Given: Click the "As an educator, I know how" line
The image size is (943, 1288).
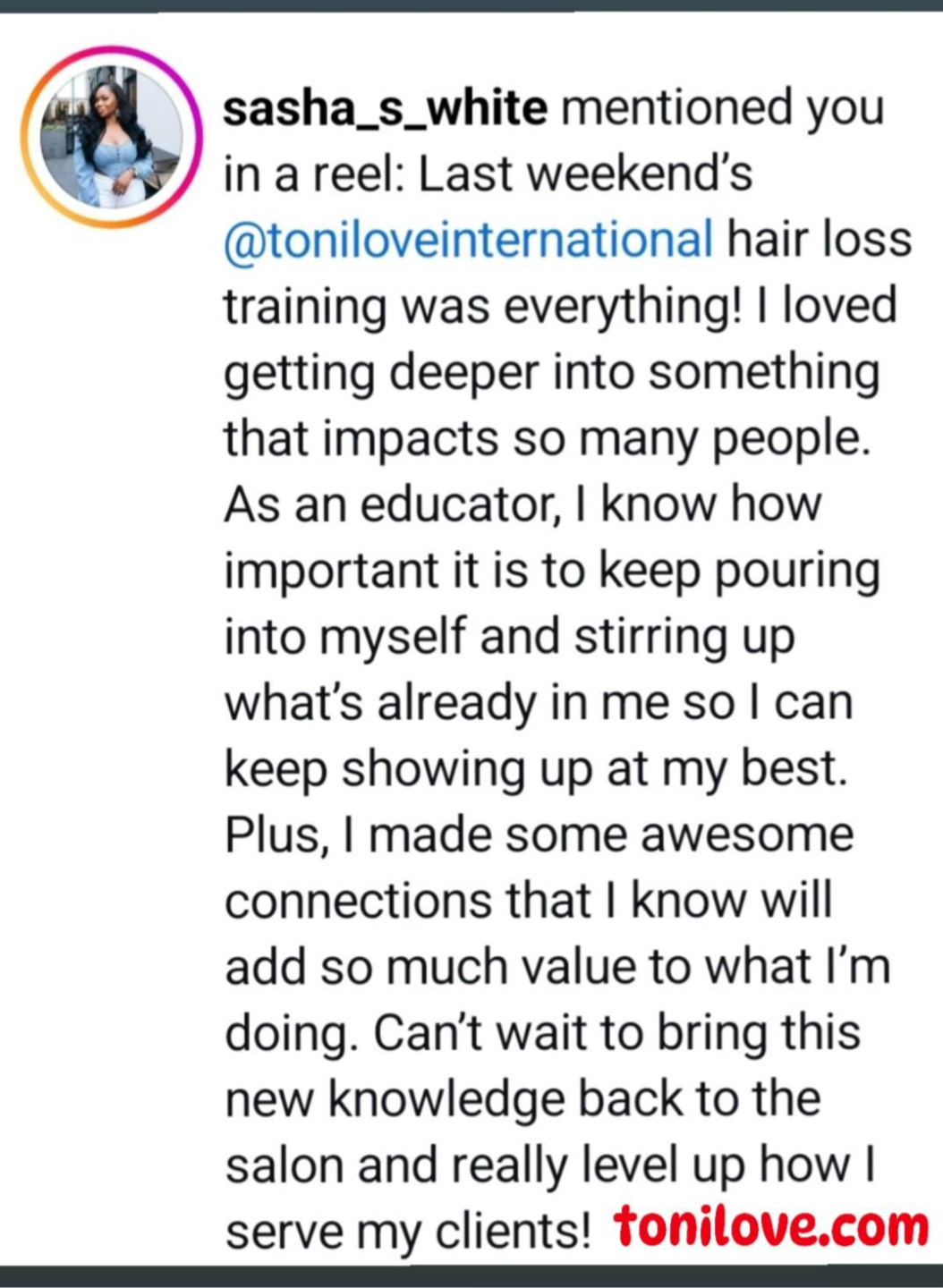Looking at the screenshot, I should pyautogui.click(x=522, y=504).
